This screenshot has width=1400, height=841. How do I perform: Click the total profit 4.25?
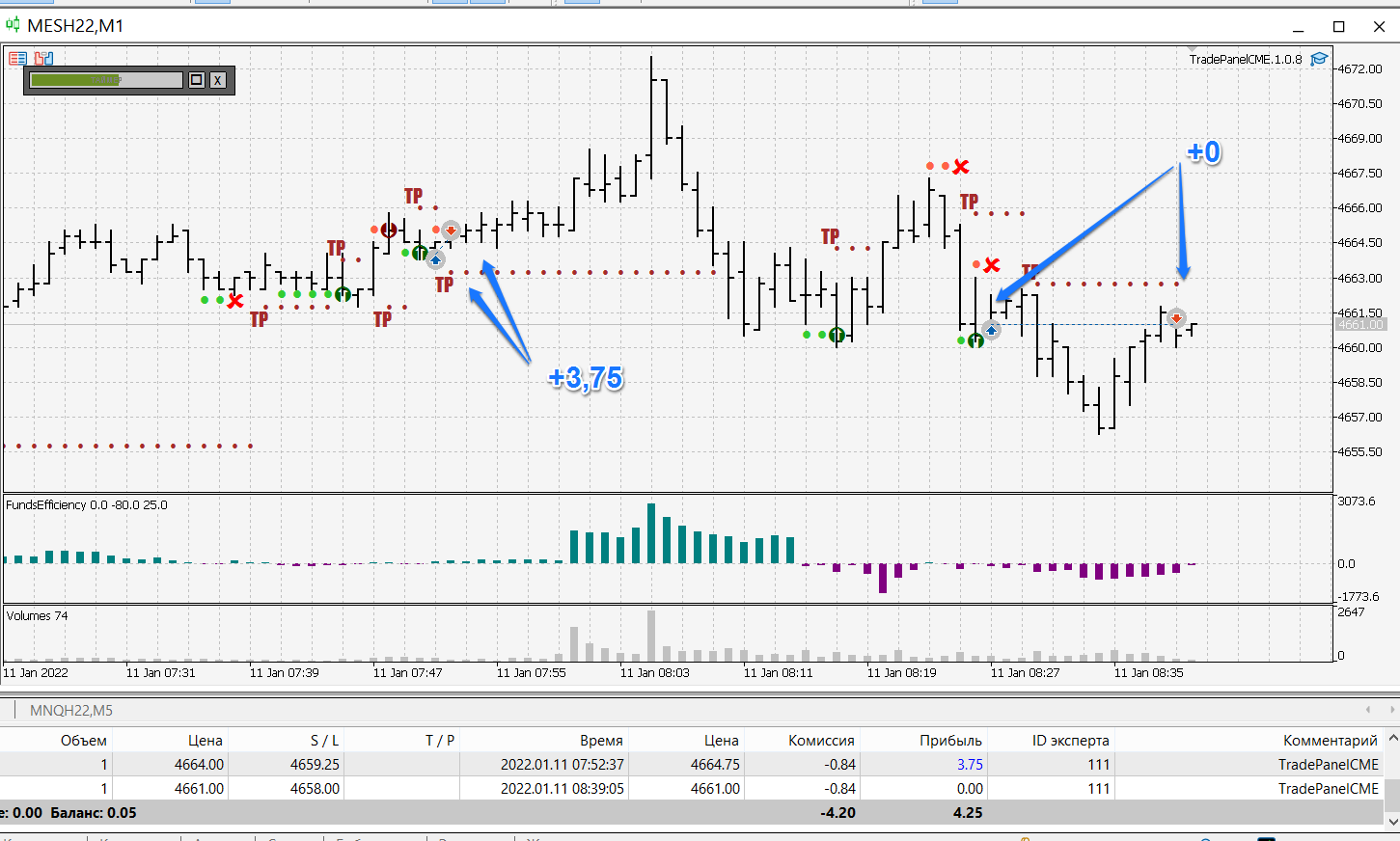(968, 813)
